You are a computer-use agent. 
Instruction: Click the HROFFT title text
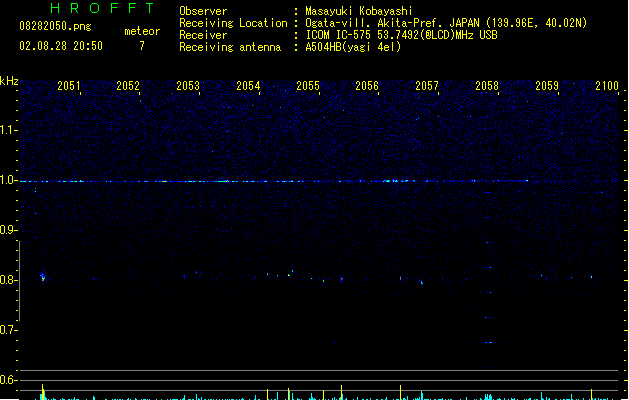pyautogui.click(x=103, y=8)
